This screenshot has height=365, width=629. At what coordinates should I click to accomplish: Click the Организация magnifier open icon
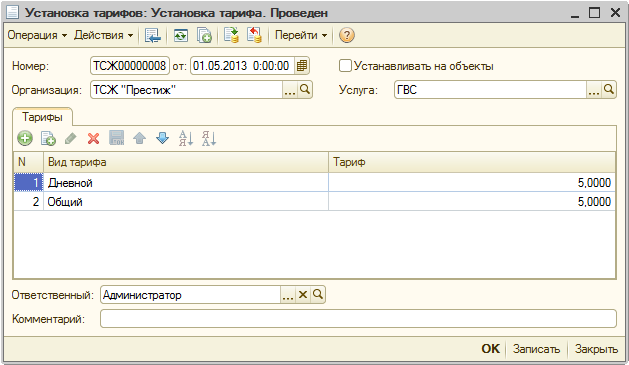(x=305, y=90)
